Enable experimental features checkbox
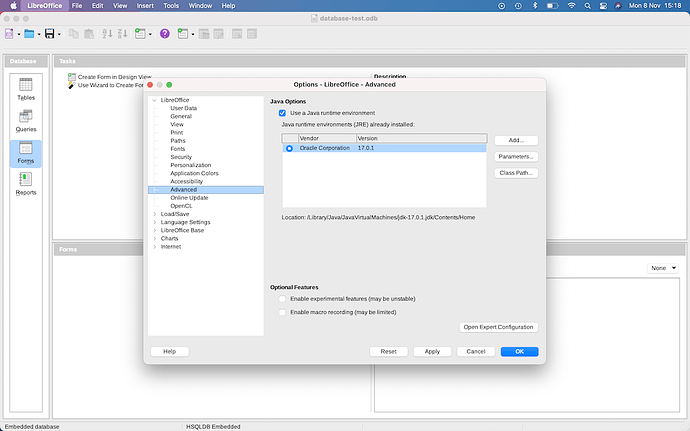The height and width of the screenshot is (431, 690). coord(283,299)
